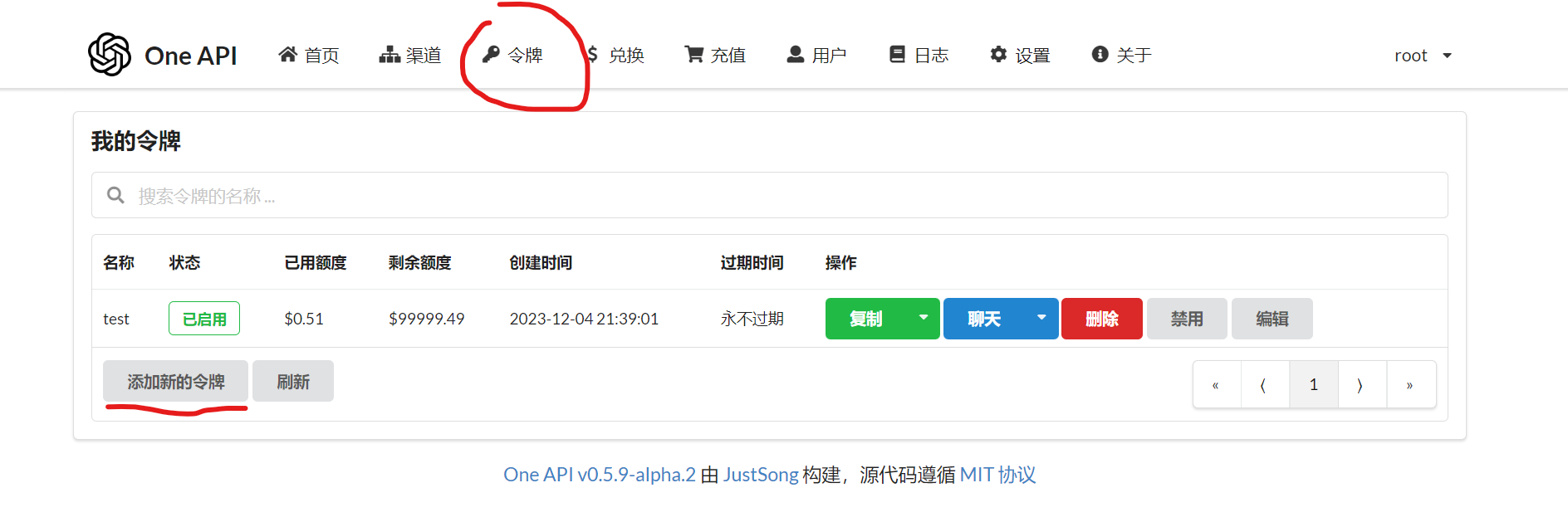1568x517 pixels.
Task: Toggle the 已启用 status label
Action: [x=204, y=319]
